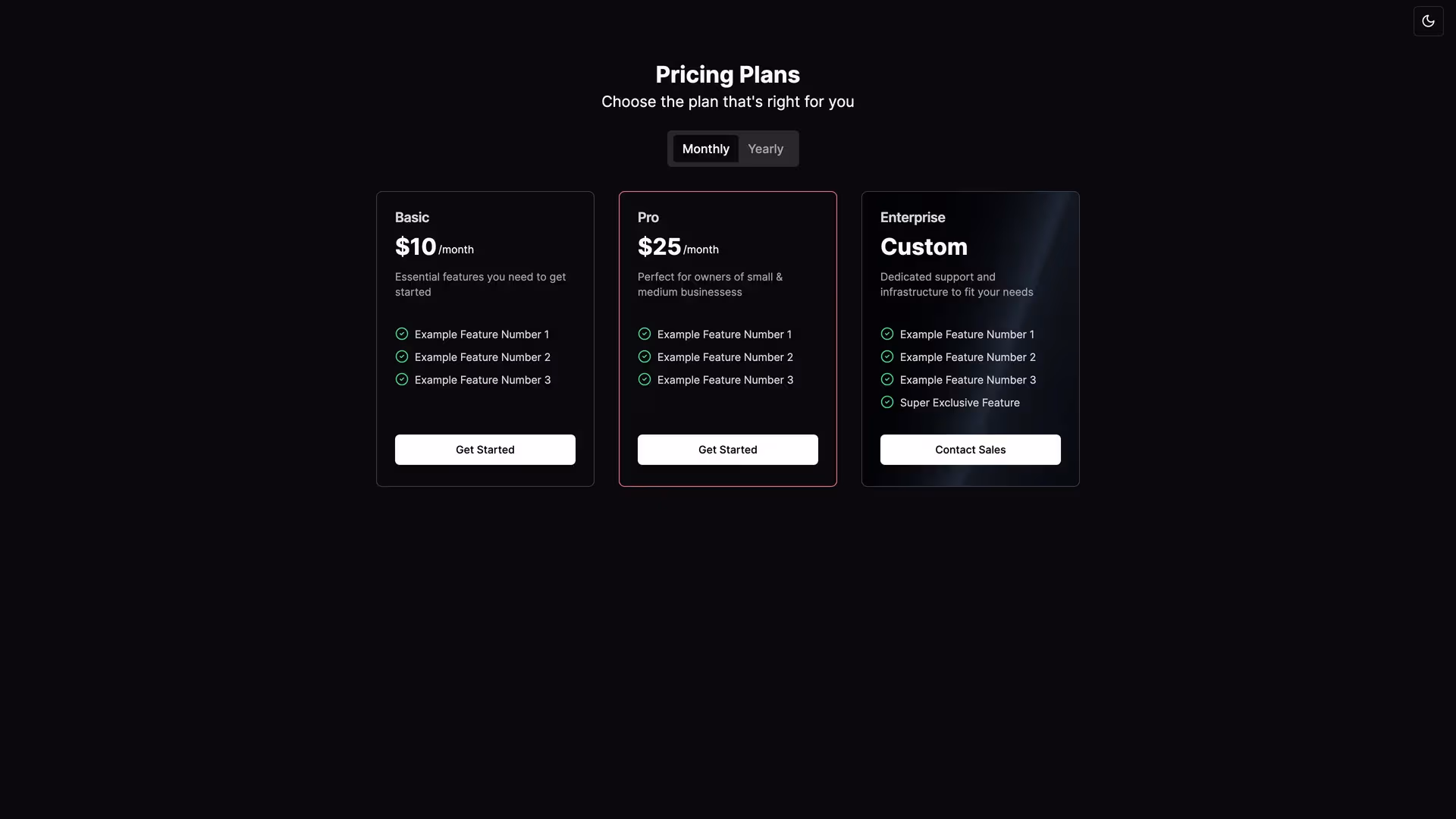Viewport: 1456px width, 819px height.
Task: Click the checkmark beside Pro's Example Feature Number 2
Action: click(x=644, y=356)
